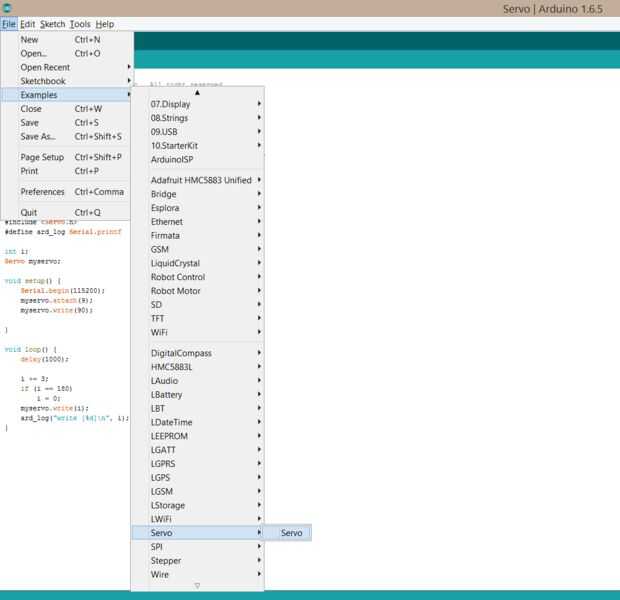
Task: Expand Firmata examples submenu
Action: (198, 236)
